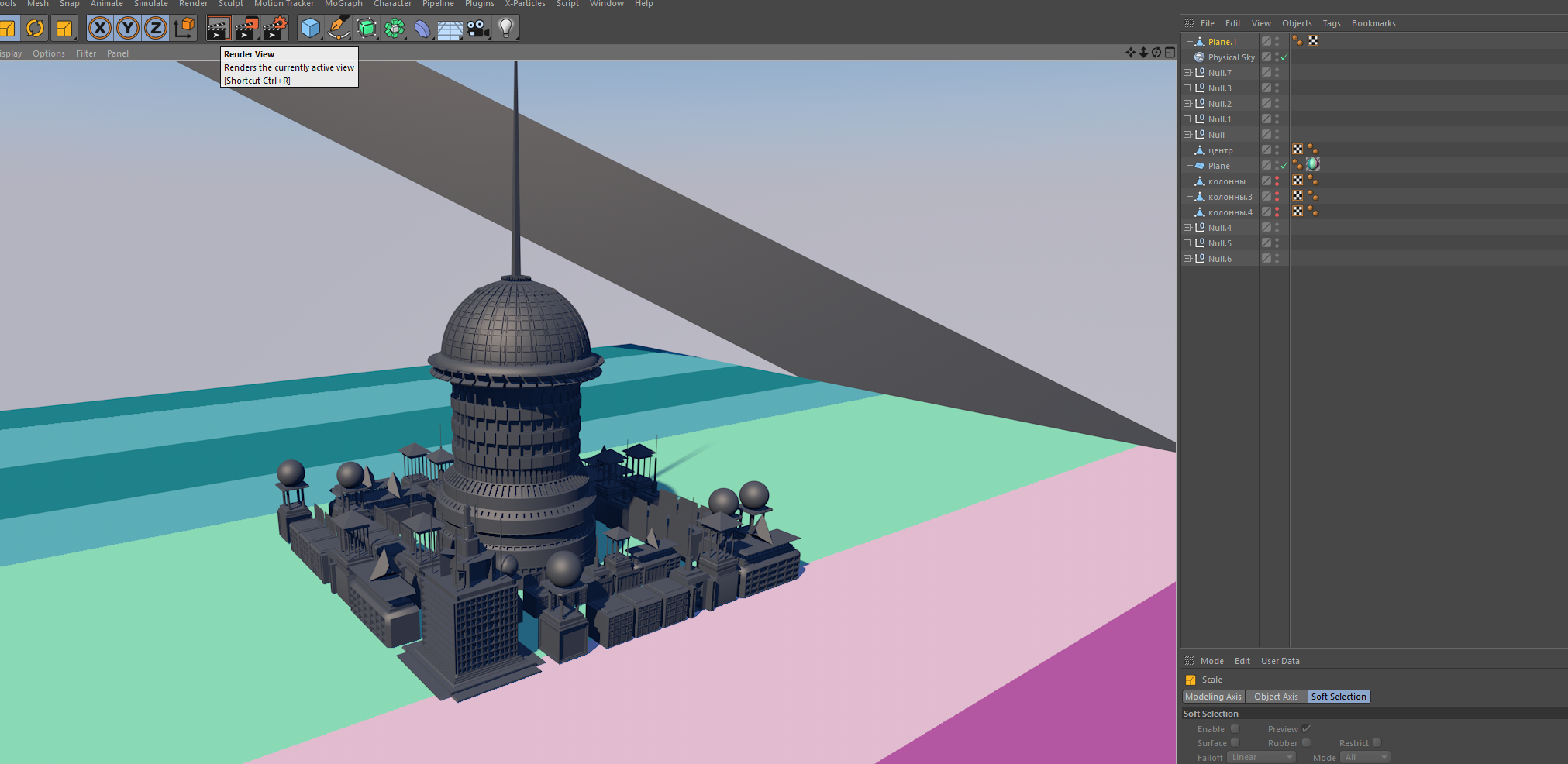1568x764 pixels.
Task: Select the Spline Pen tool icon
Action: click(339, 29)
